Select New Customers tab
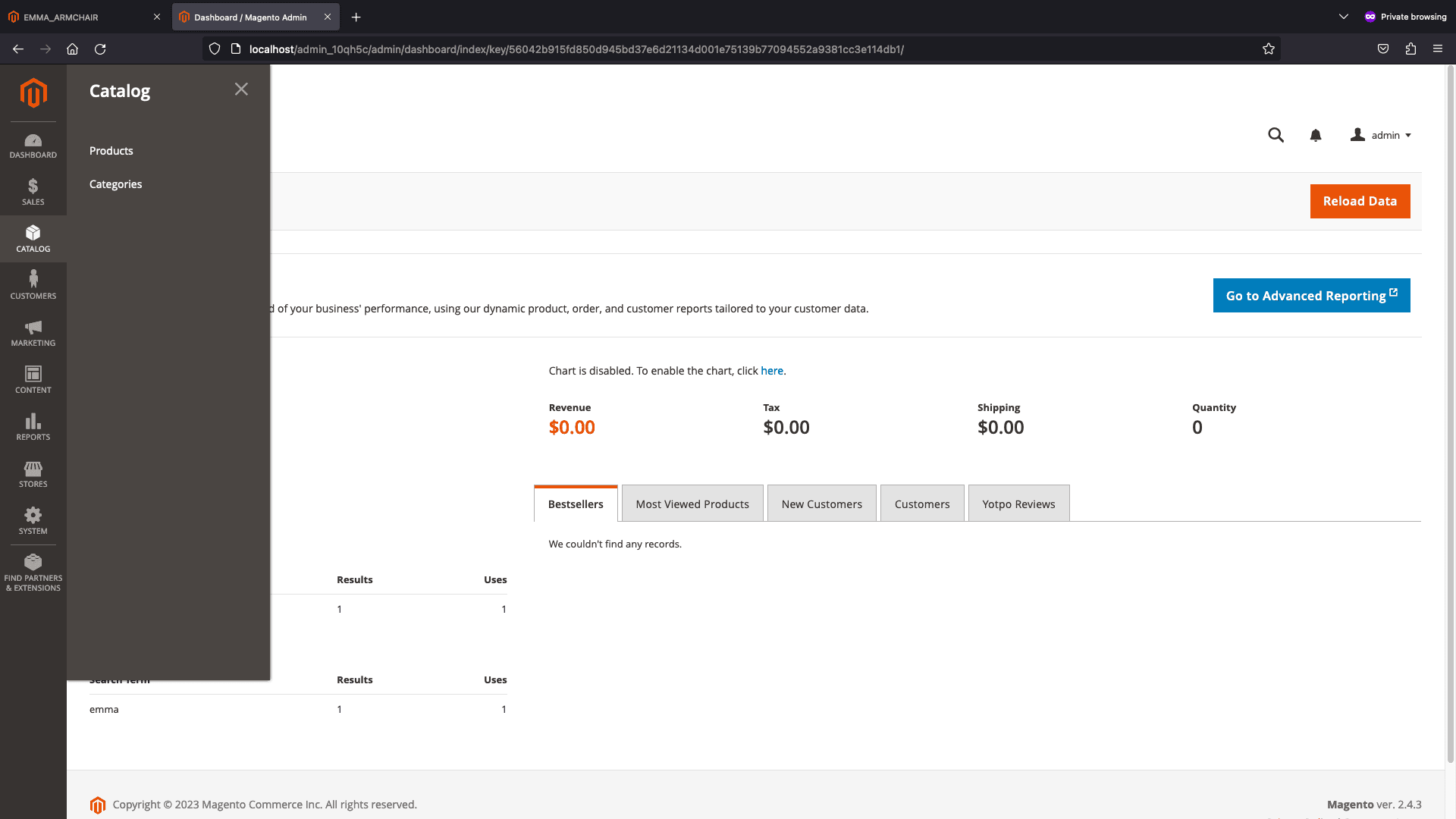The image size is (1456, 819). [822, 503]
